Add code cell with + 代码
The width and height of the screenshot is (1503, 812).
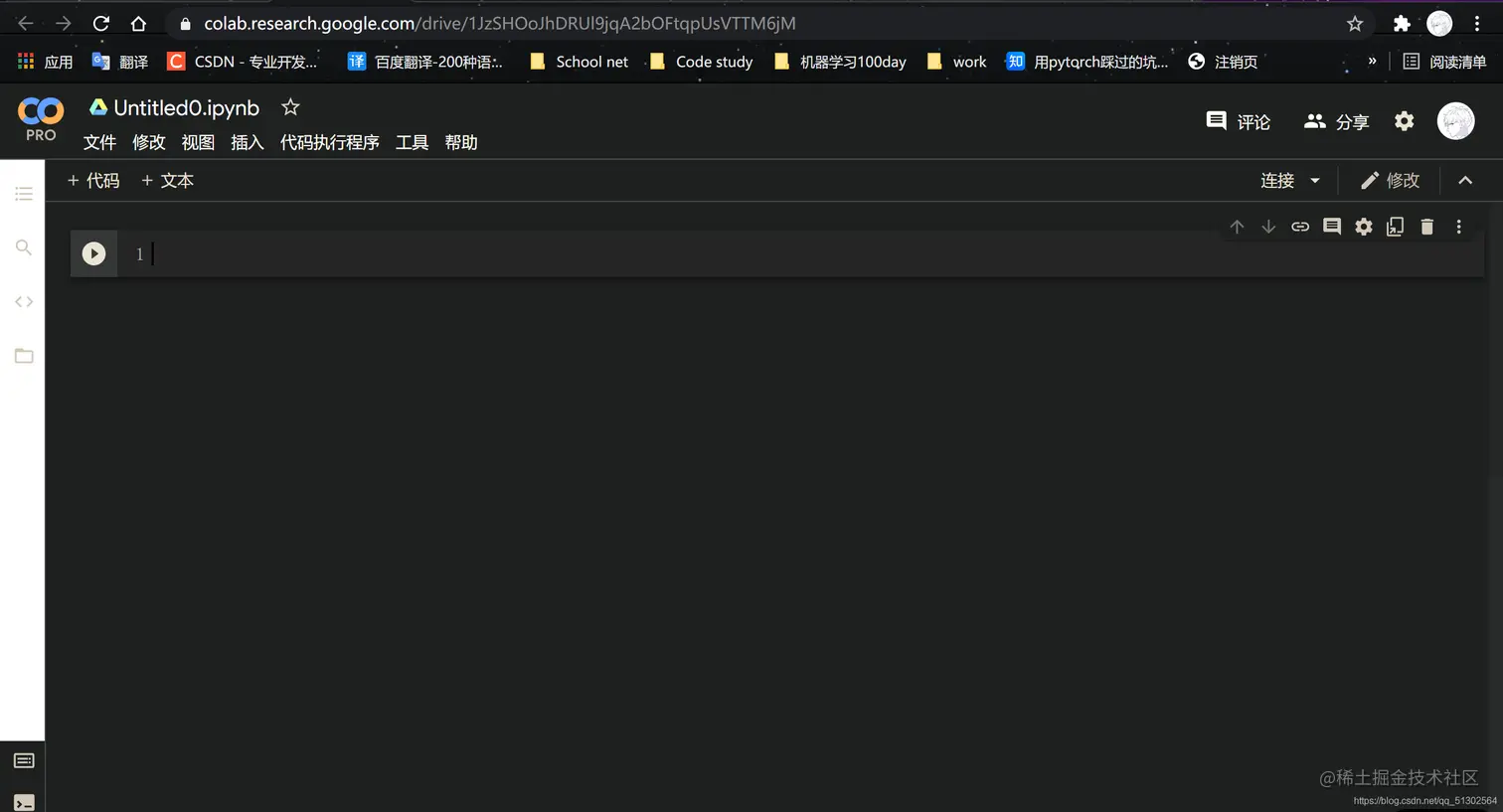tap(93, 180)
